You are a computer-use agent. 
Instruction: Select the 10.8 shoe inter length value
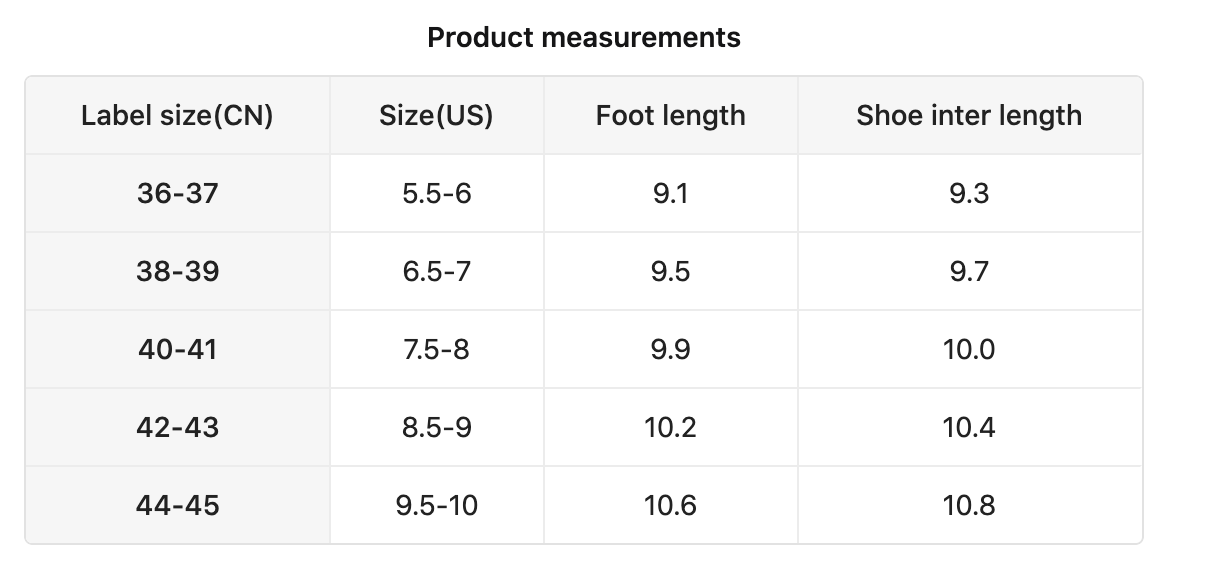point(969,505)
